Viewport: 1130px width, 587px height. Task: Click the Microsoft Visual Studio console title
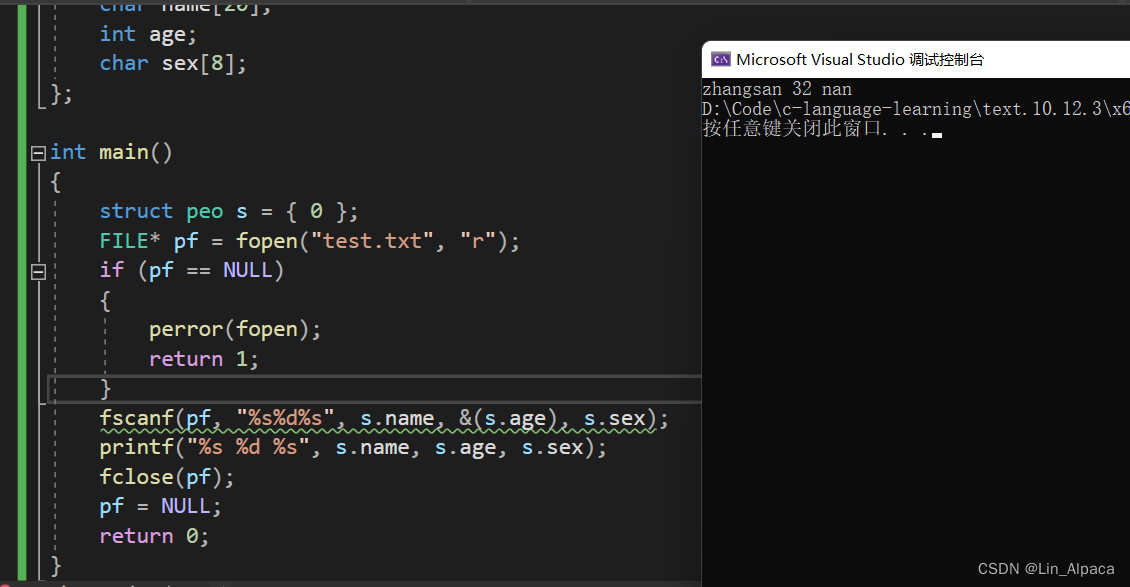pyautogui.click(x=860, y=60)
